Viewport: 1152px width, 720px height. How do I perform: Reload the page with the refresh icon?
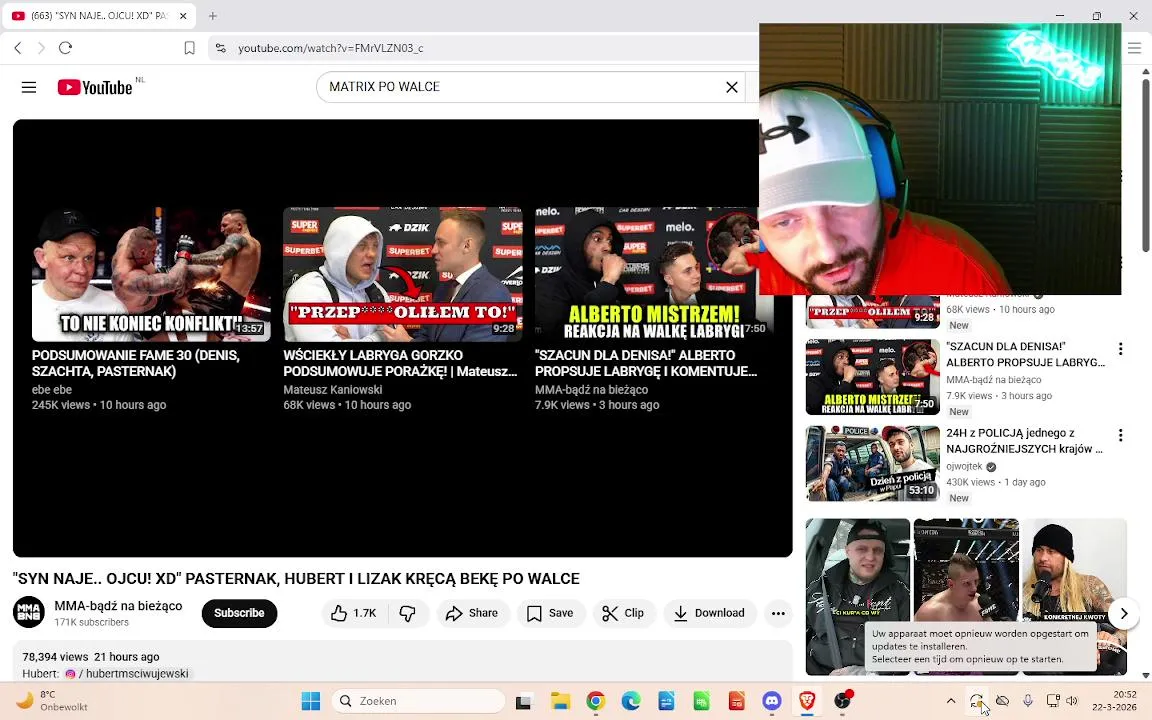click(65, 48)
